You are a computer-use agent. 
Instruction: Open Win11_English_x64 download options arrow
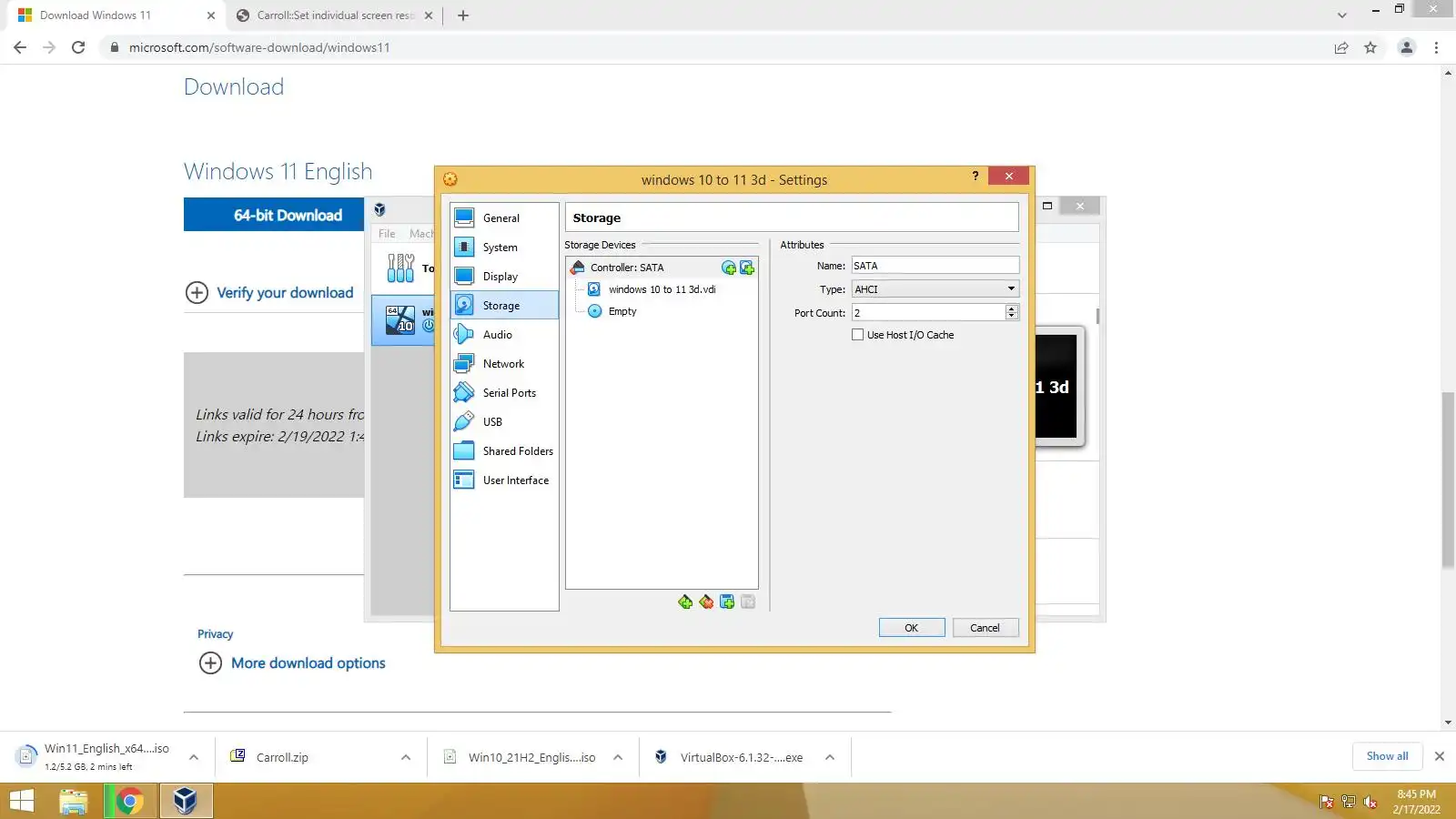(x=194, y=757)
